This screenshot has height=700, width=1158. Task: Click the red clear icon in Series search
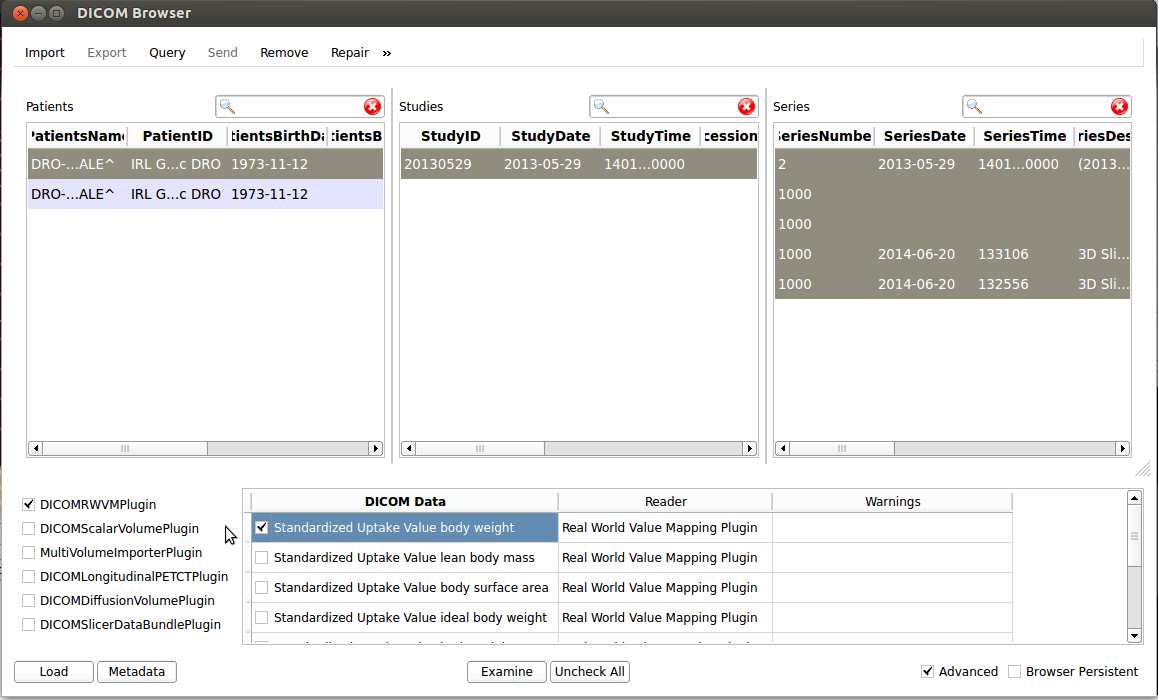[1119, 107]
